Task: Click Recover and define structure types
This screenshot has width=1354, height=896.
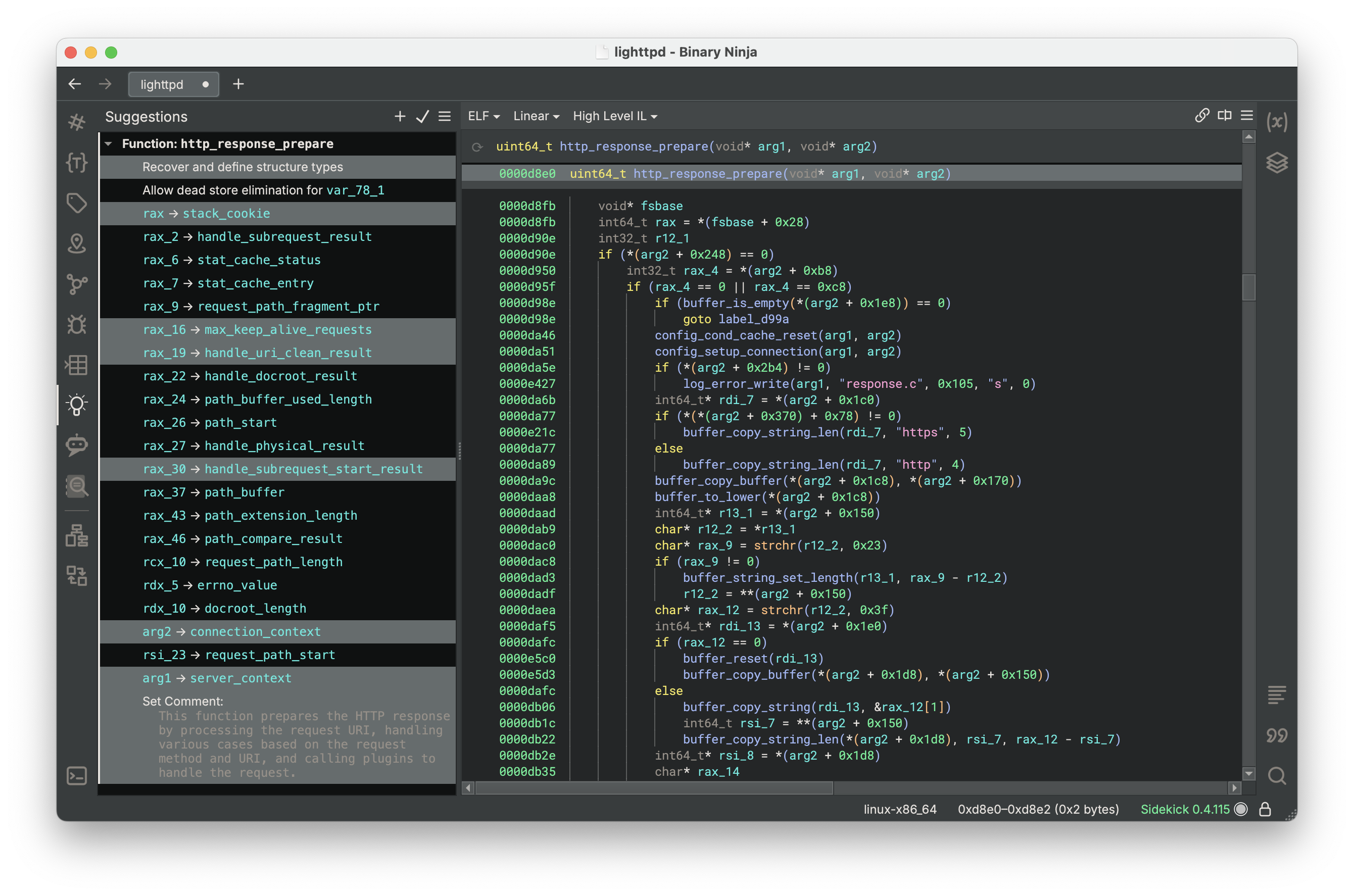Action: click(243, 167)
